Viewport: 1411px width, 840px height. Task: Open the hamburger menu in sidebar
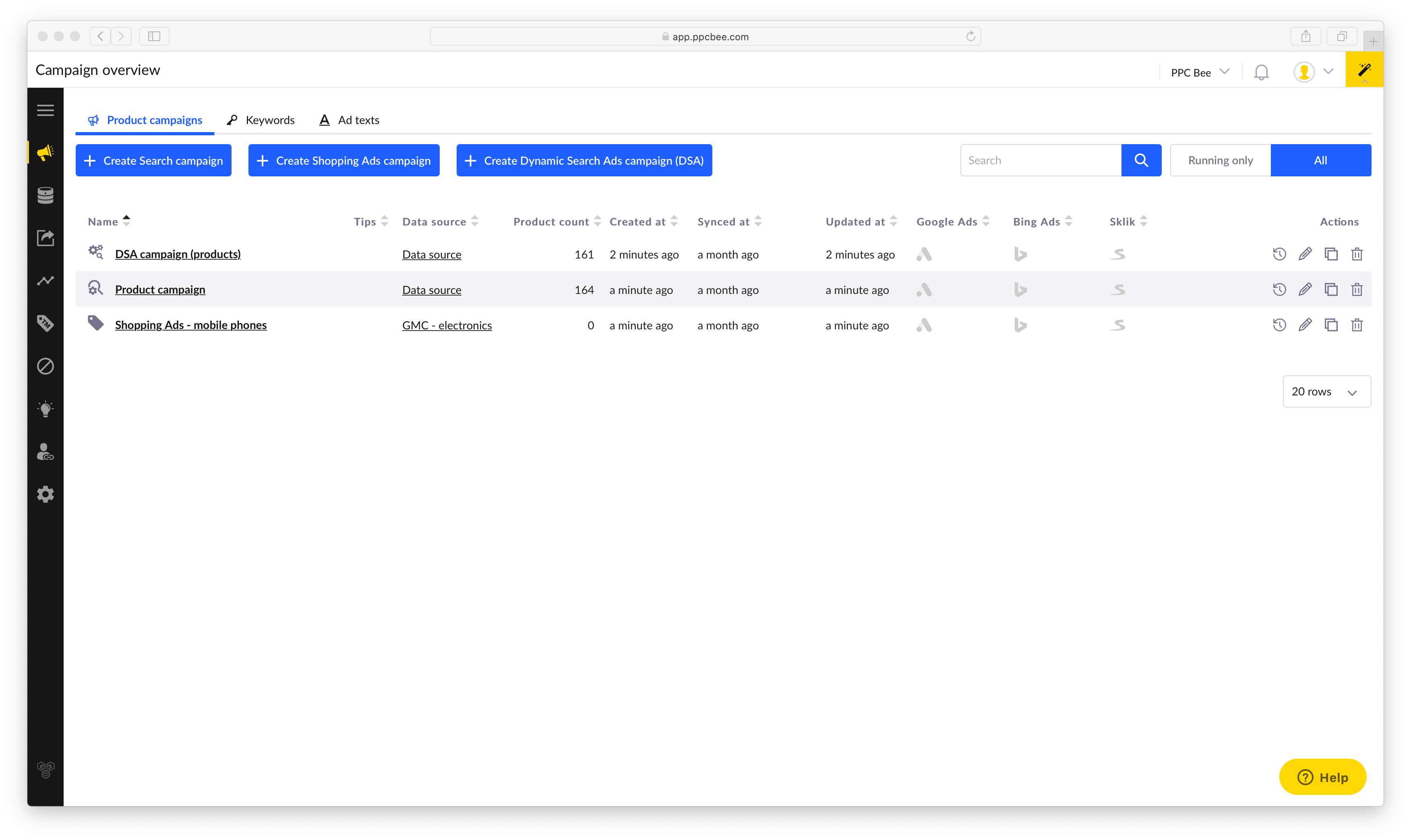45,110
